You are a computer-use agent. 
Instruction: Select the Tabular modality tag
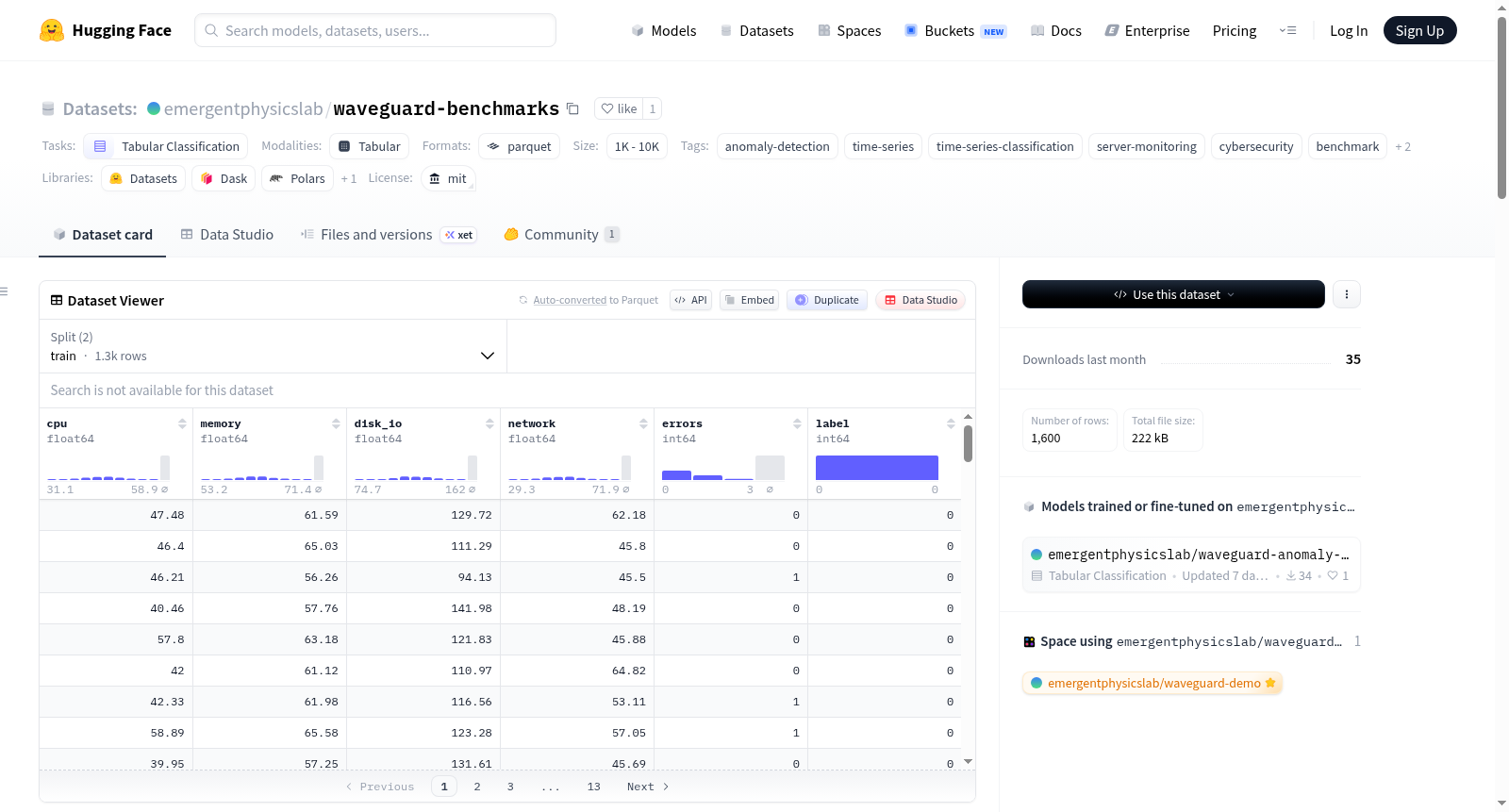tap(370, 146)
